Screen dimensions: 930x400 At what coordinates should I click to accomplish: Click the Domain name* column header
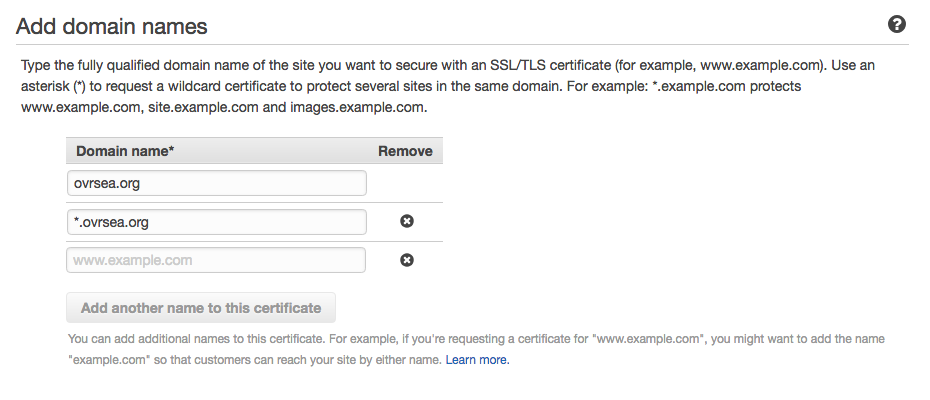(x=125, y=151)
